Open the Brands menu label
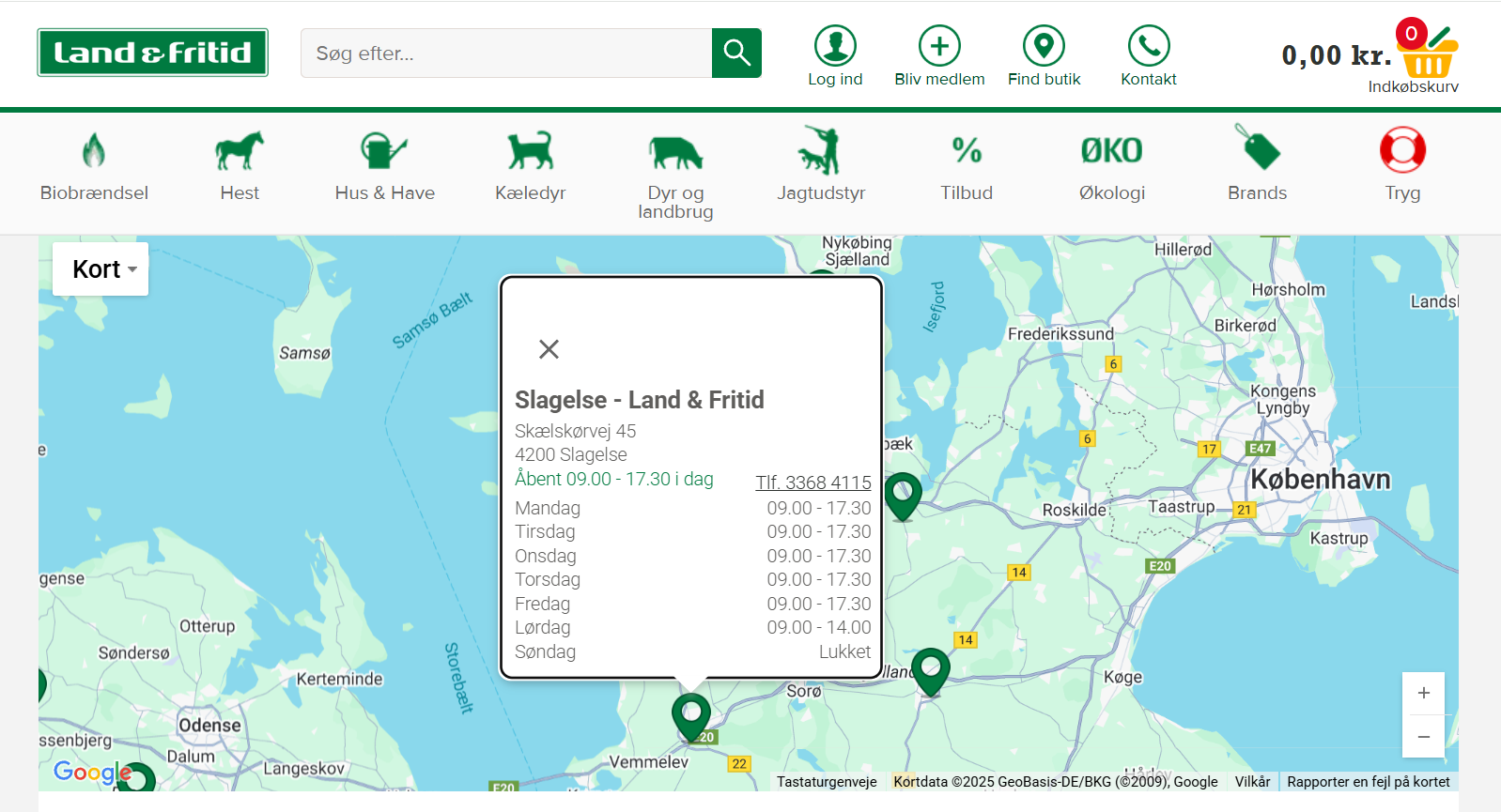The width and height of the screenshot is (1501, 812). (1258, 192)
